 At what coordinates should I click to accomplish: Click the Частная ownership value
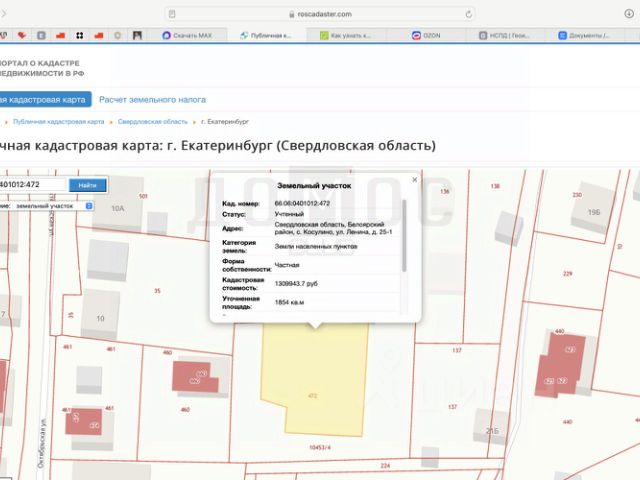(x=287, y=265)
